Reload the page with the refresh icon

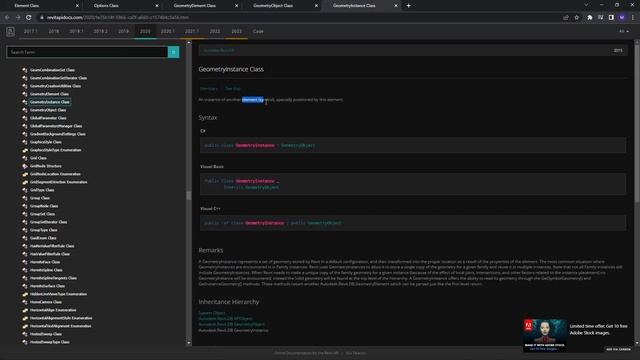point(29,18)
